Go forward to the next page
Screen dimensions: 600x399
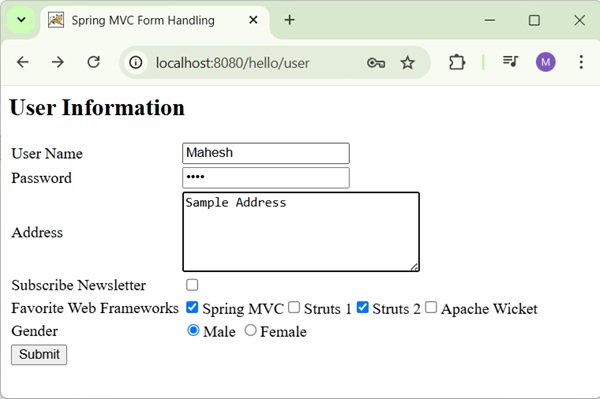coord(58,62)
